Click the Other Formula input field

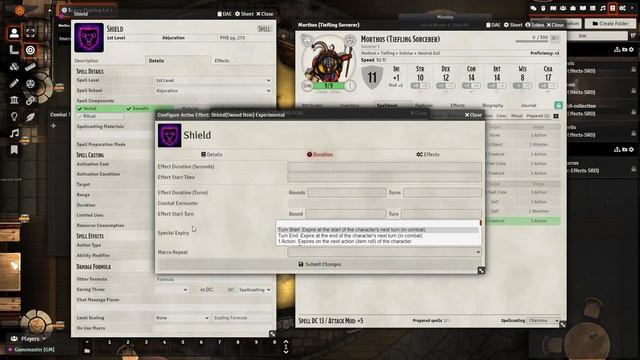[x=213, y=280]
